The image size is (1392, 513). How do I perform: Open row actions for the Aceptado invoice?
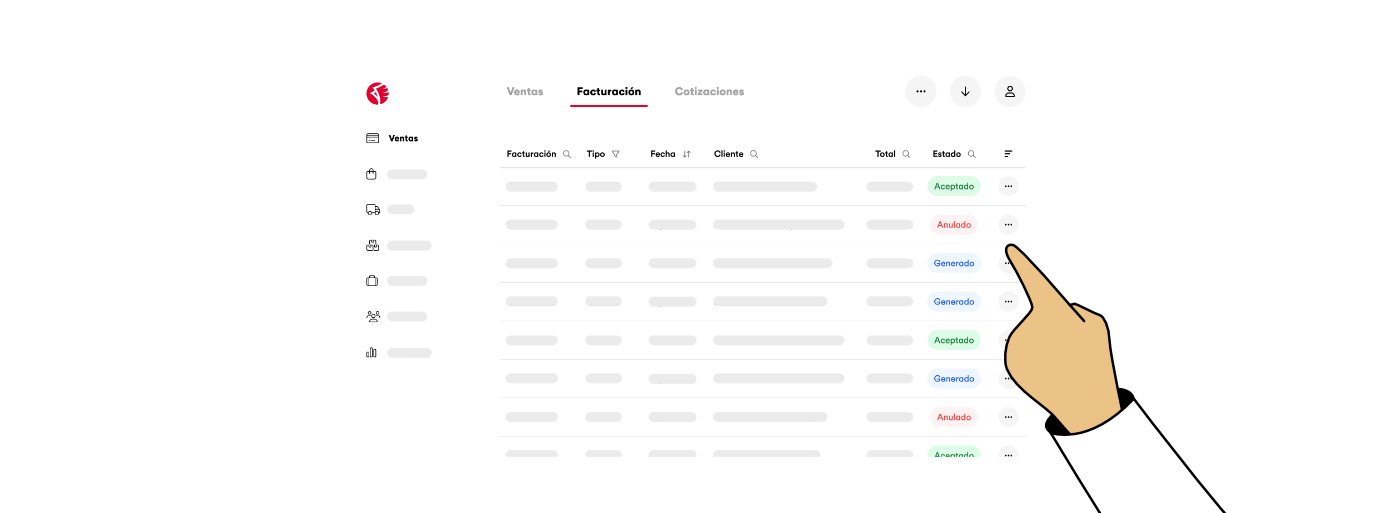pyautogui.click(x=1008, y=186)
